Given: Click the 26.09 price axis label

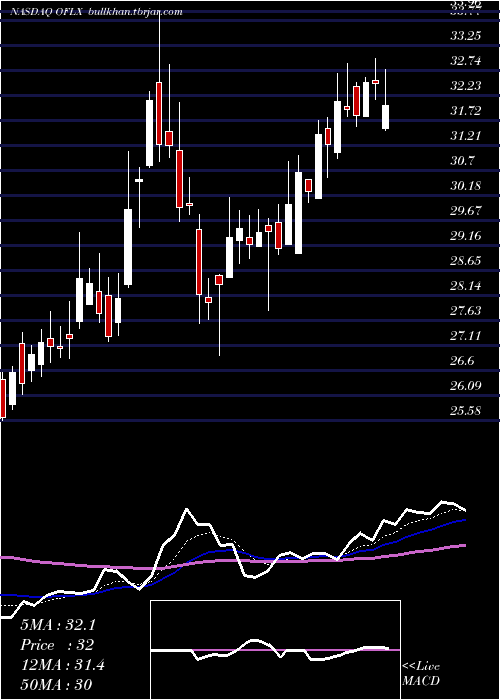Looking at the screenshot, I should 465,386.
